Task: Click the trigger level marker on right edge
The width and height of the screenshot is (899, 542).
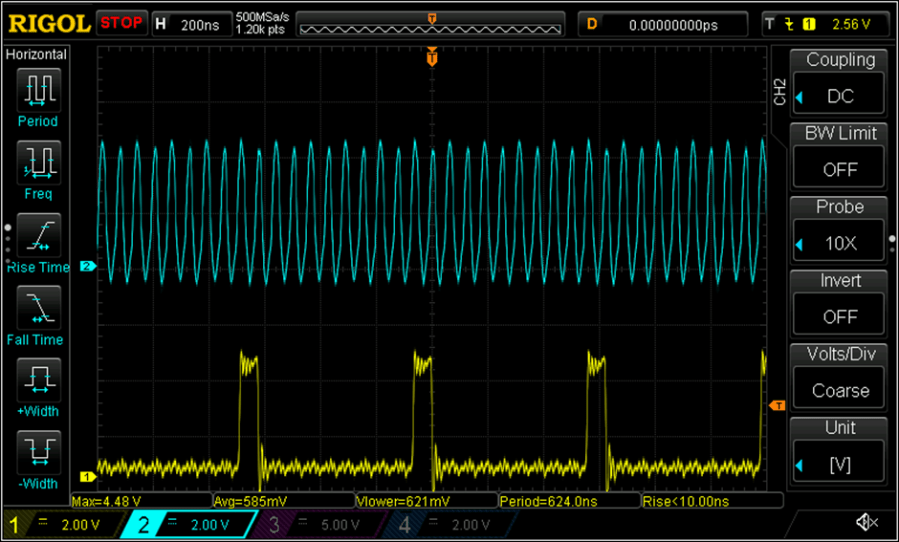Action: pyautogui.click(x=776, y=405)
